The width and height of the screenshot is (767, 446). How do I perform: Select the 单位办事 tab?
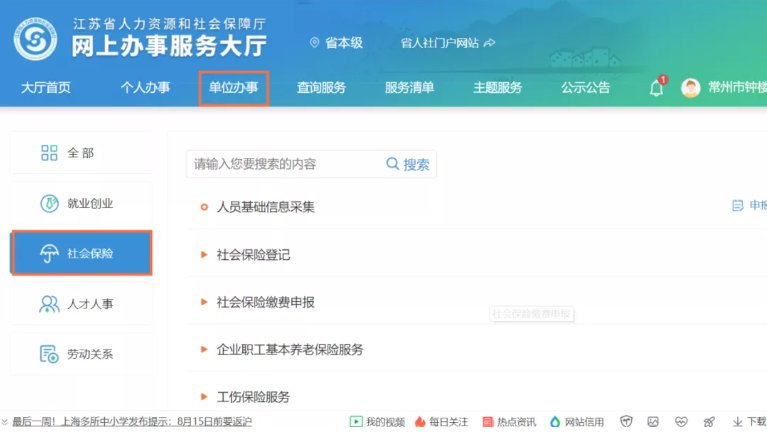(234, 88)
